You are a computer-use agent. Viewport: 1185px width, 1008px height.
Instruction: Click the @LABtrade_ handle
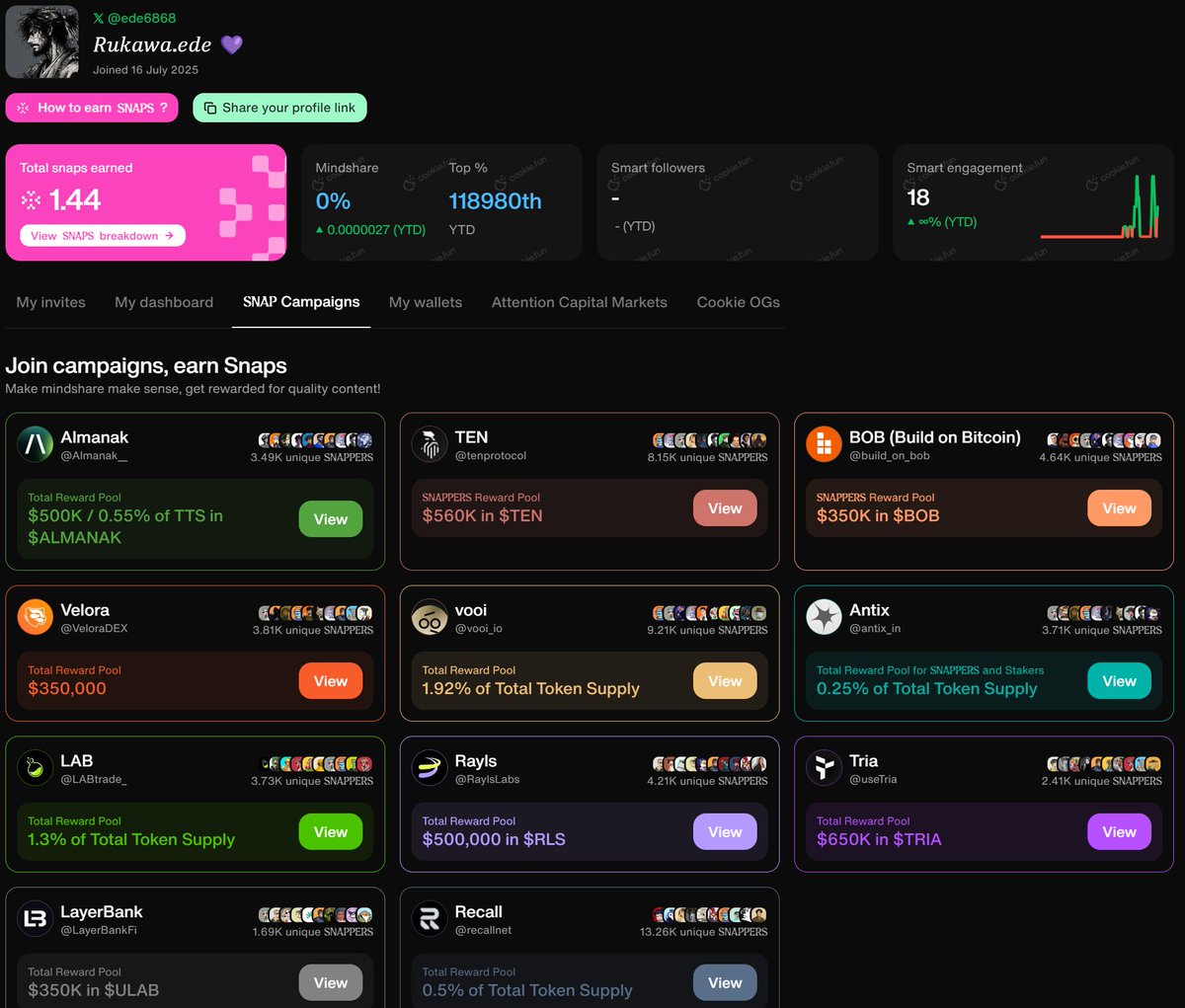94,780
